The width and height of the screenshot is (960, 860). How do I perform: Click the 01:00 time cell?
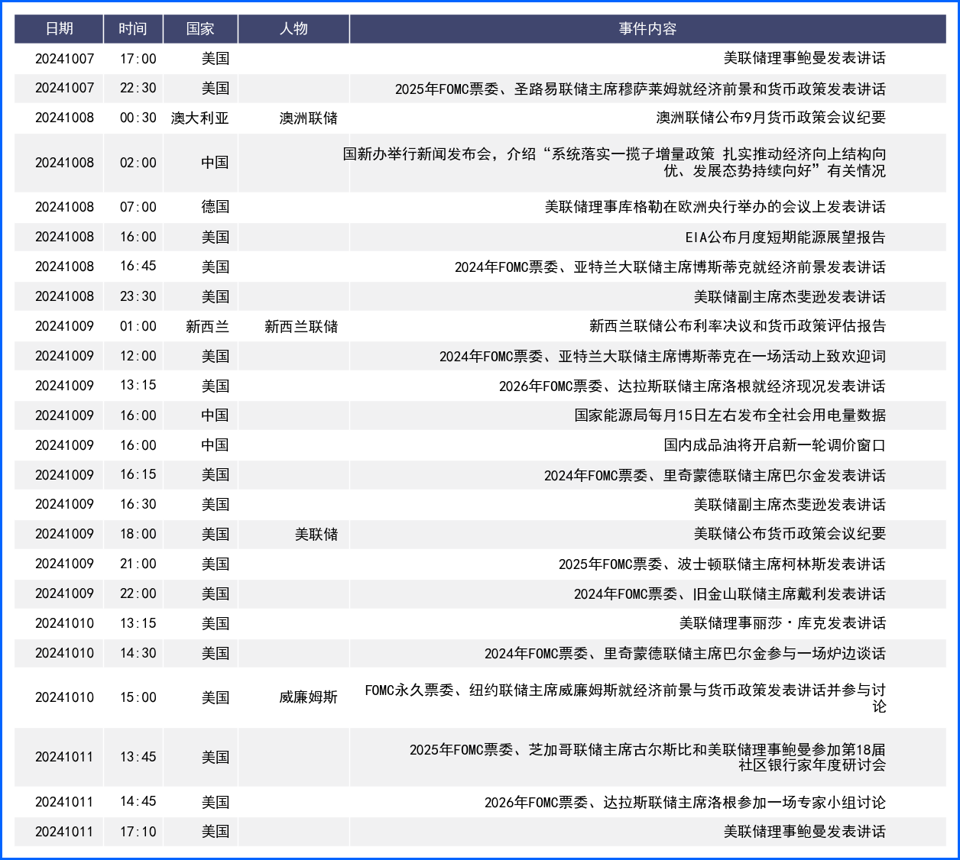[138, 326]
